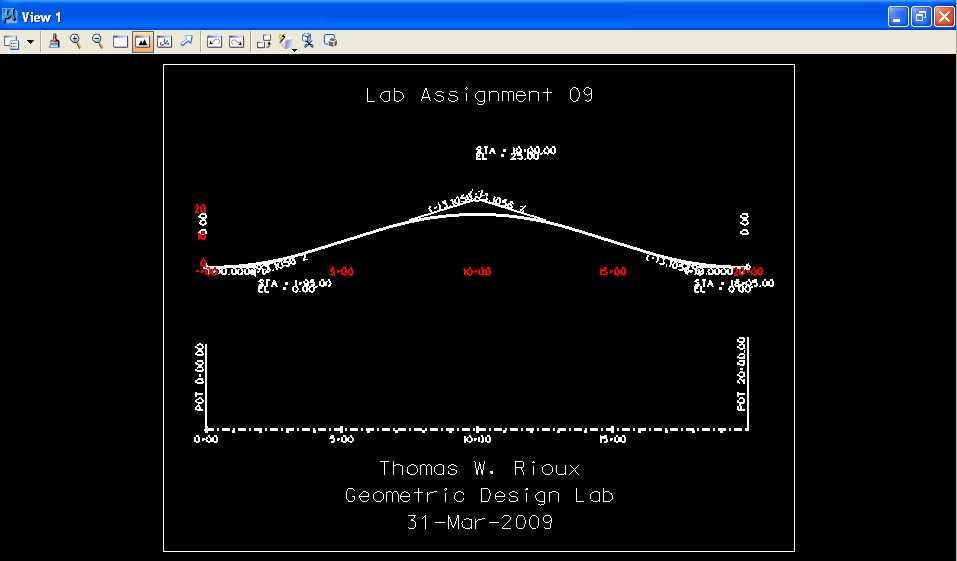Go back with View Previous
Viewport: 957px width, 561px height.
click(x=214, y=42)
